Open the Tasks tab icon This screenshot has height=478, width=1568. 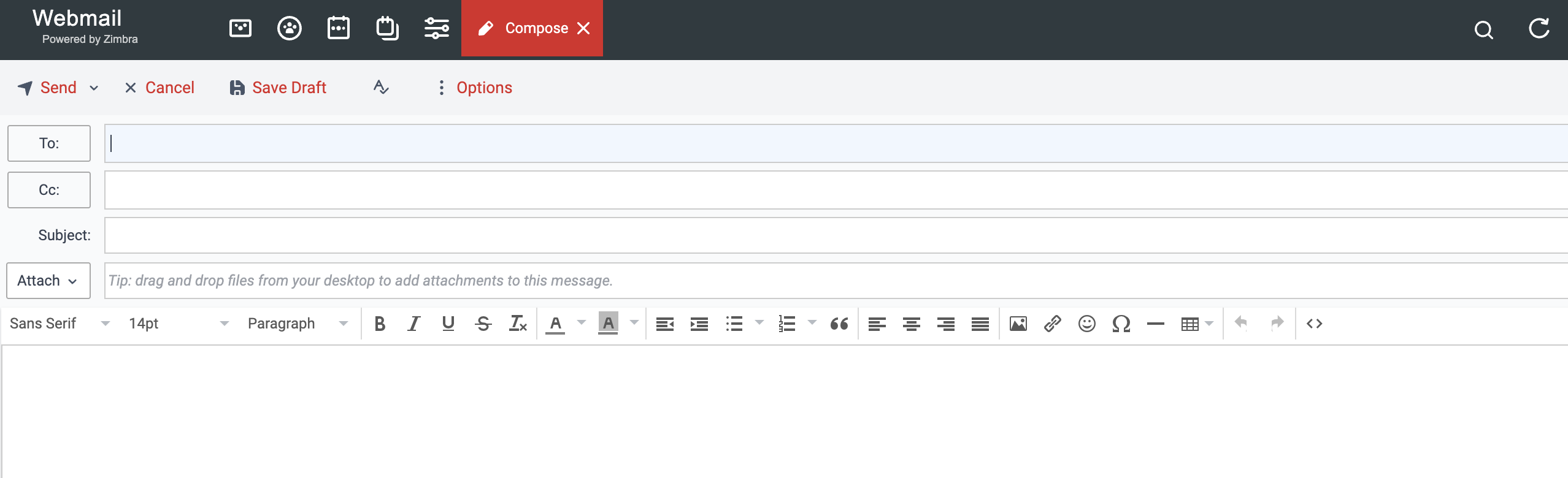(387, 28)
